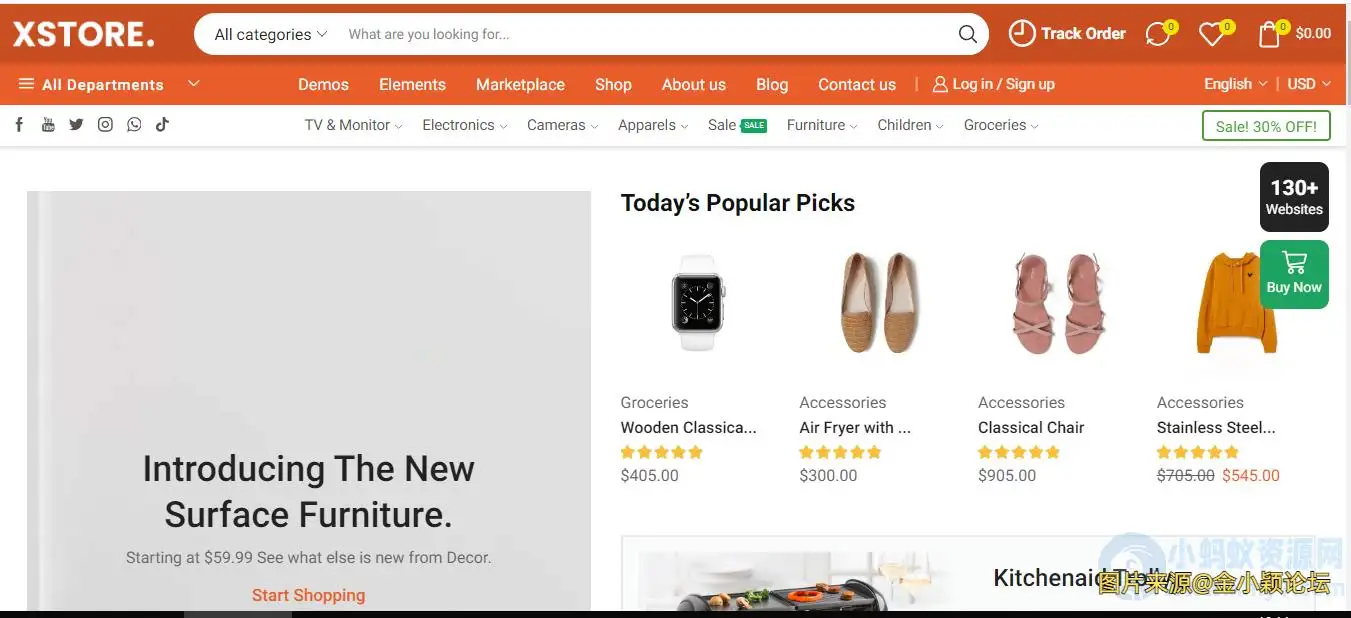The width and height of the screenshot is (1351, 618).
Task: Open the compare refresh icon
Action: tap(1157, 34)
